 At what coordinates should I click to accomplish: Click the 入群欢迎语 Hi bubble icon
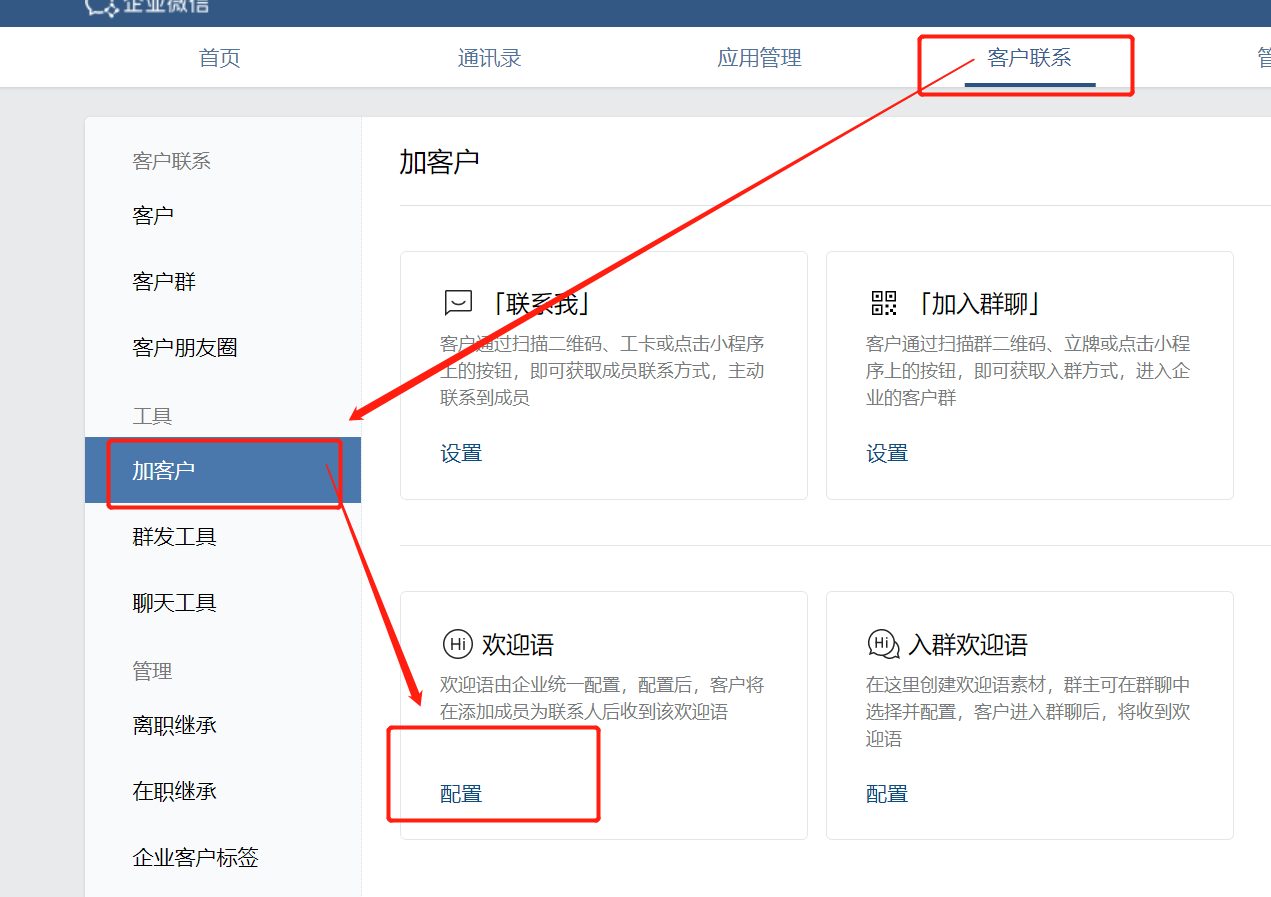(x=884, y=645)
